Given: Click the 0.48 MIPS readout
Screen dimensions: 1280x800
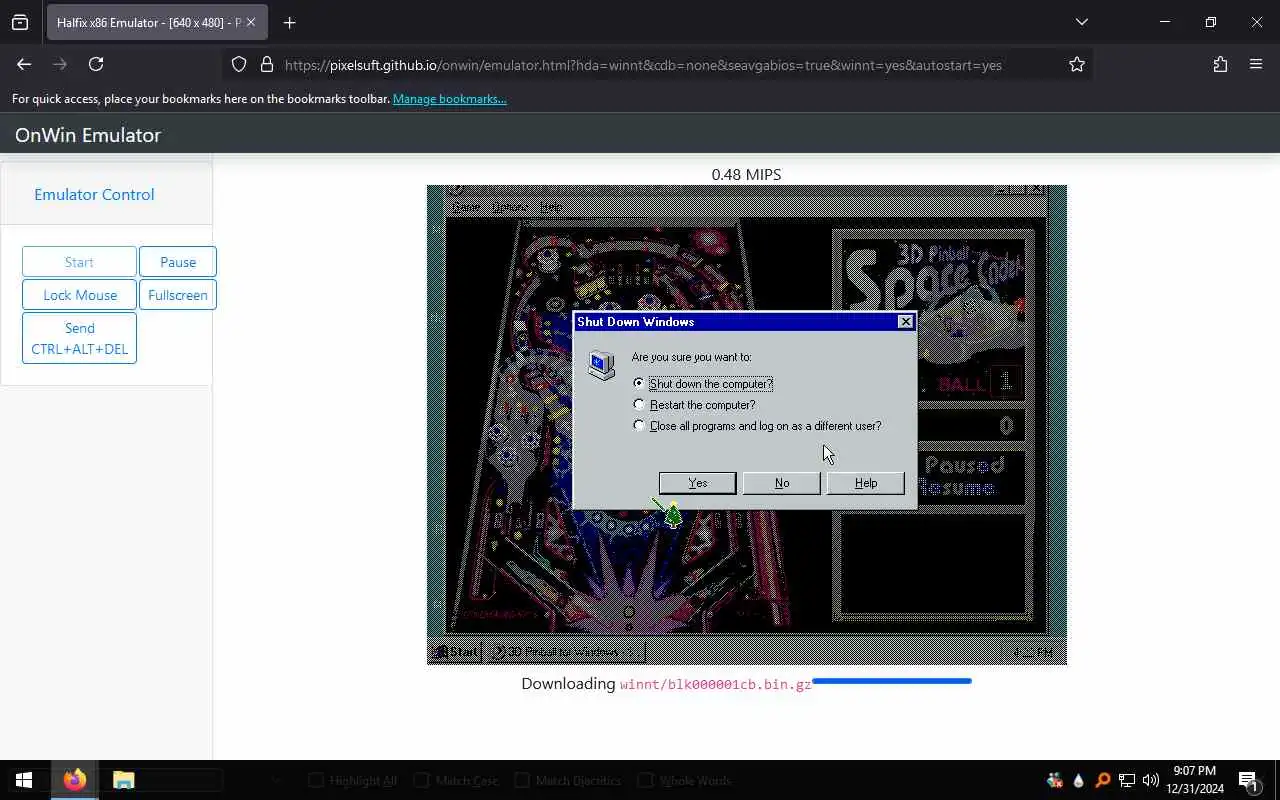Looking at the screenshot, I should 746,174.
